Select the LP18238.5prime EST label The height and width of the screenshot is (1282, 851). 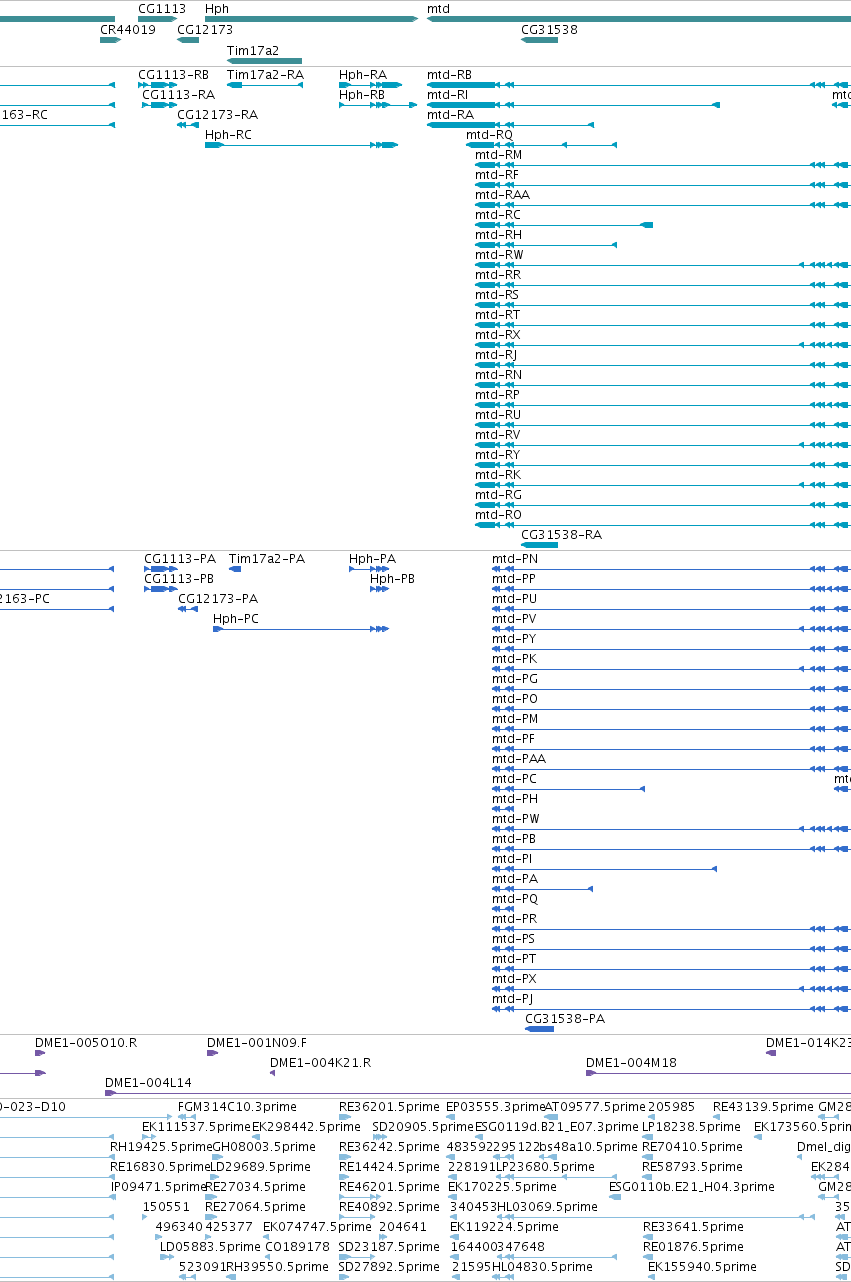coord(692,1127)
